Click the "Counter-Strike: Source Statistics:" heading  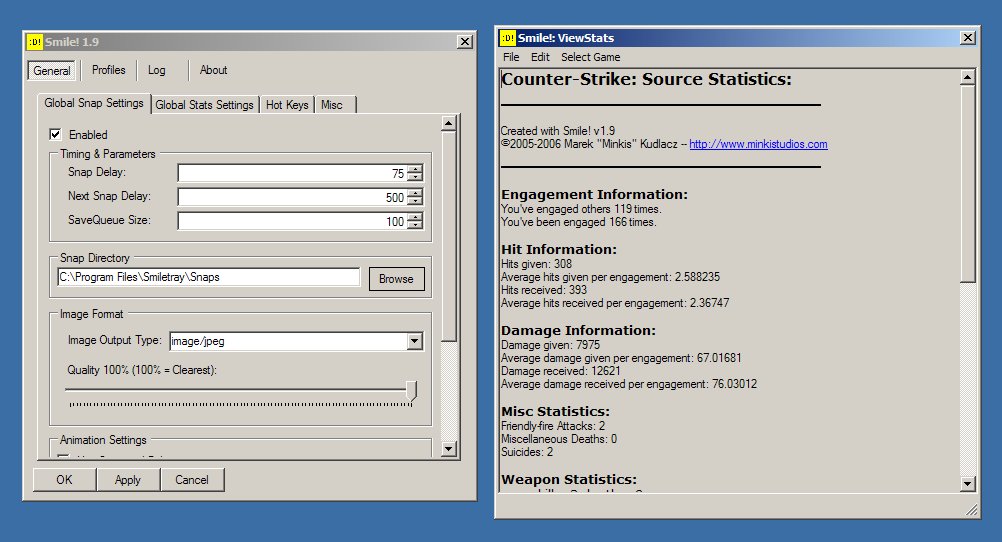point(646,79)
